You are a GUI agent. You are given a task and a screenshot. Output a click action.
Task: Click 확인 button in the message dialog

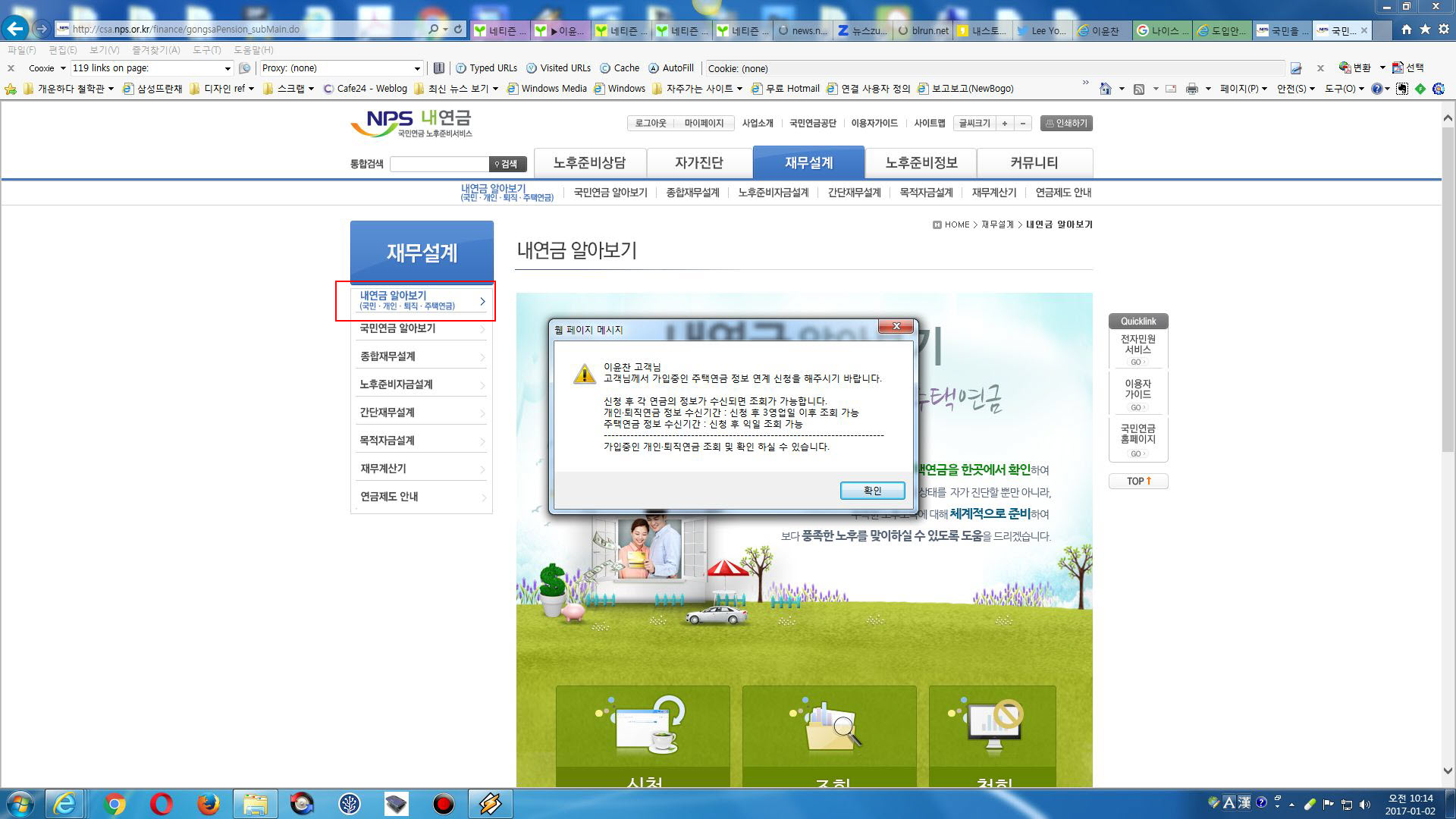click(872, 491)
